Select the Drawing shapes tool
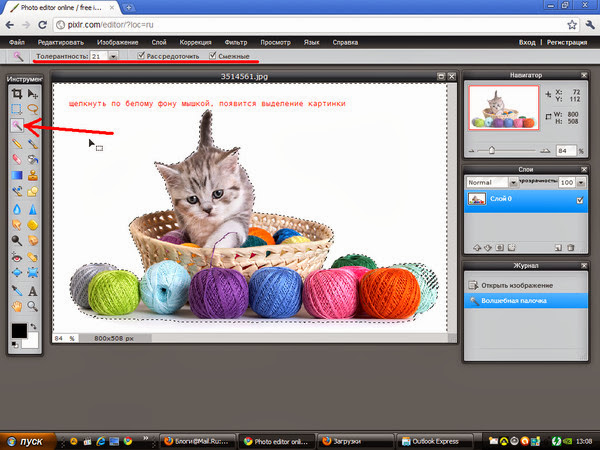The height and width of the screenshot is (450, 600). (33, 191)
